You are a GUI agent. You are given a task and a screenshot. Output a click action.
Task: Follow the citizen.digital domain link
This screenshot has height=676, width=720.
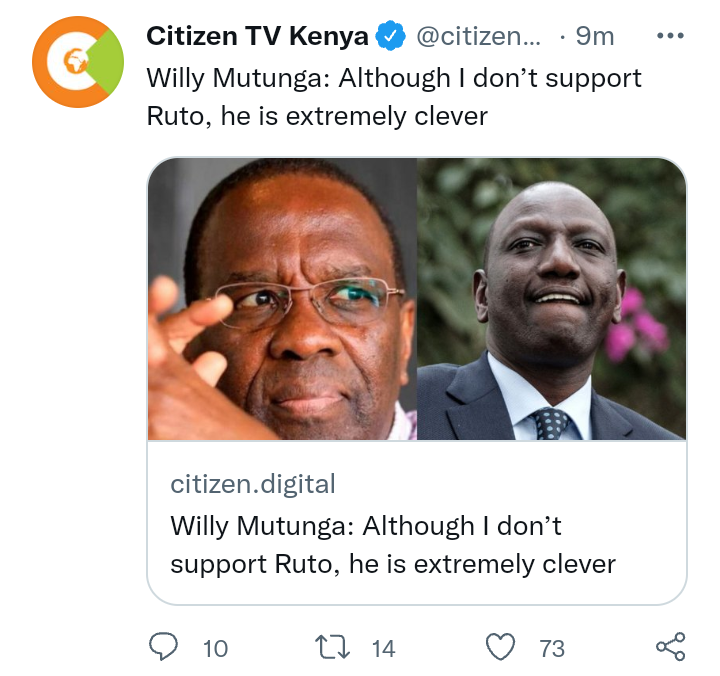pos(253,484)
